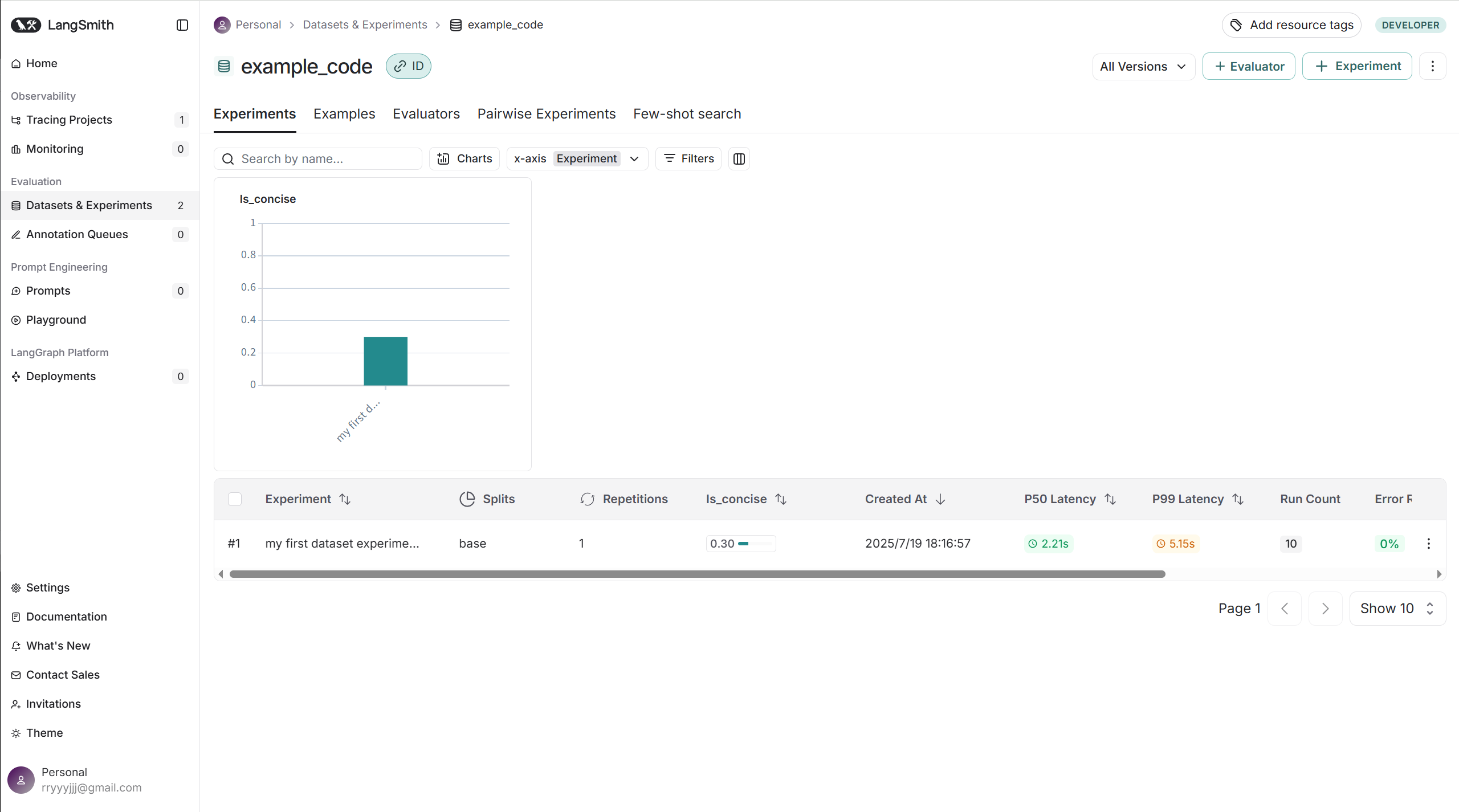Image resolution: width=1459 pixels, height=812 pixels.
Task: Open the dataset more-options kebab menu
Action: click(x=1433, y=66)
